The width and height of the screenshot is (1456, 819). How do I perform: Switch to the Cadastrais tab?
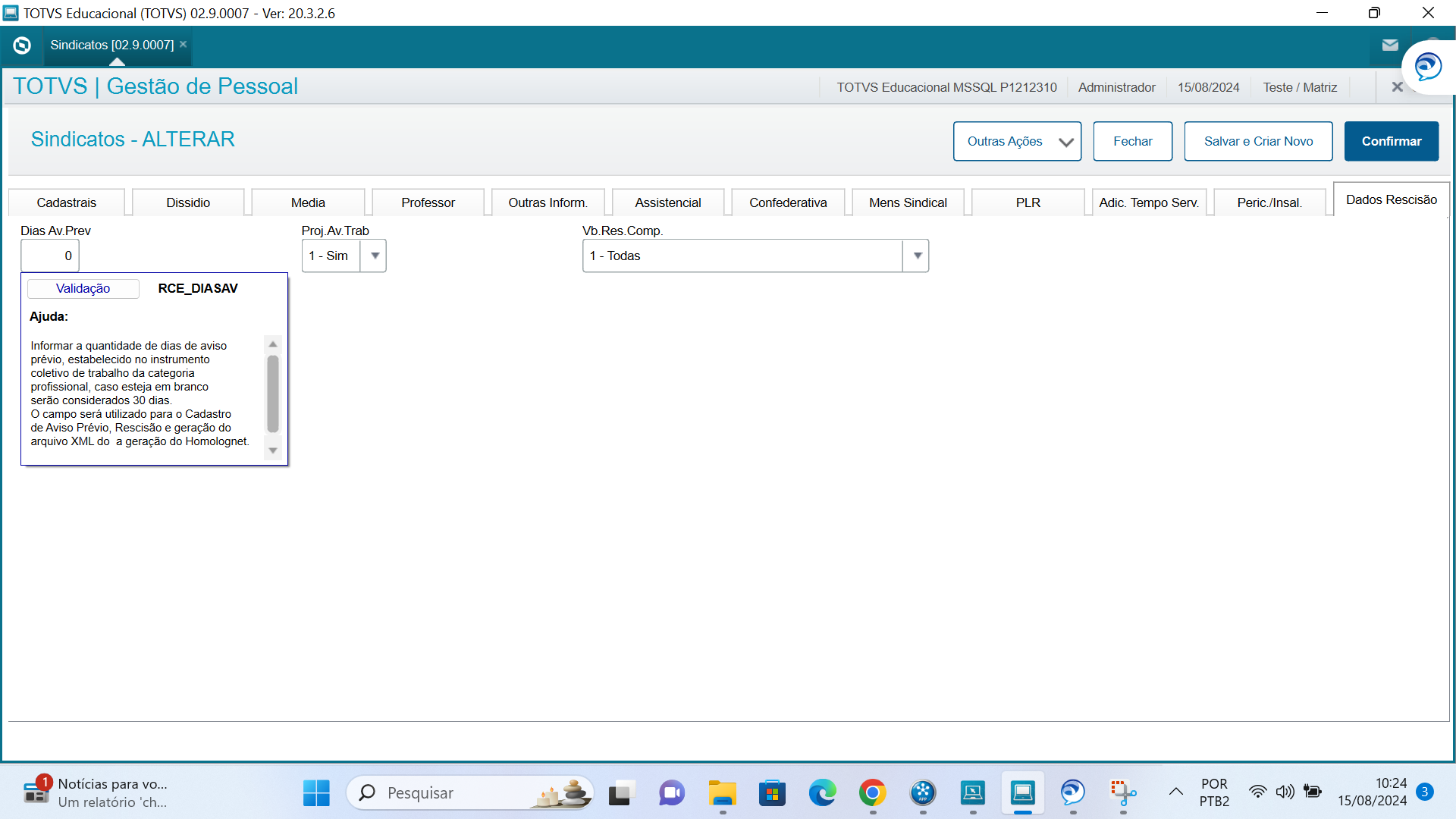67,202
